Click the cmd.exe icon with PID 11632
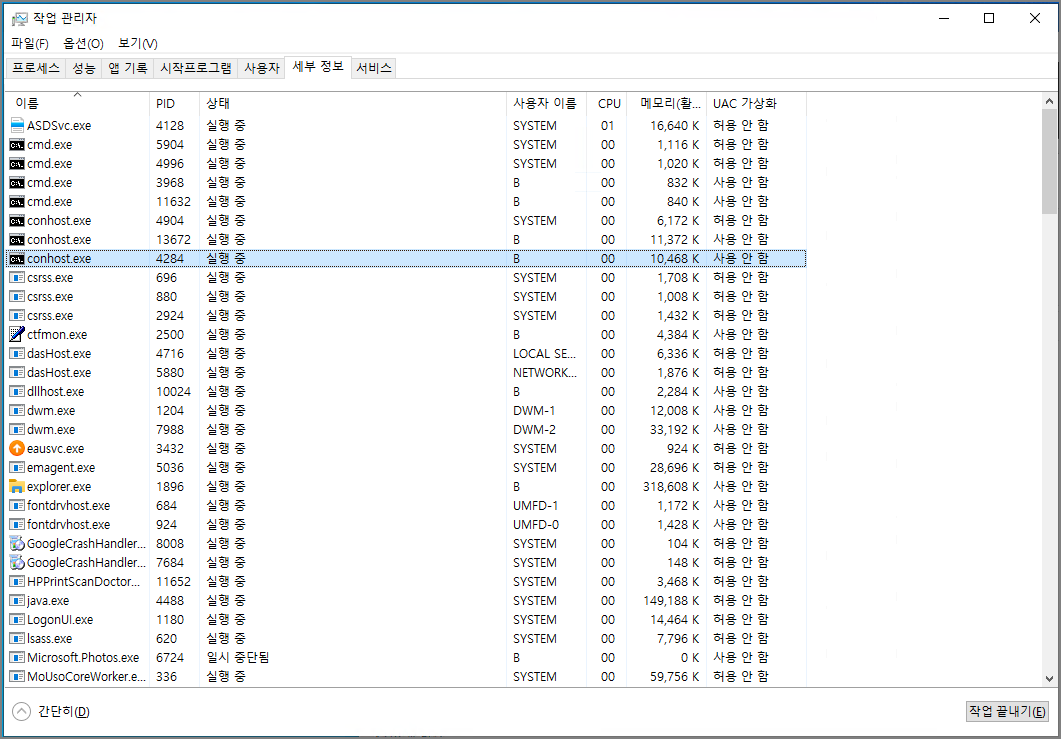Viewport: 1061px width, 739px height. coord(17,202)
